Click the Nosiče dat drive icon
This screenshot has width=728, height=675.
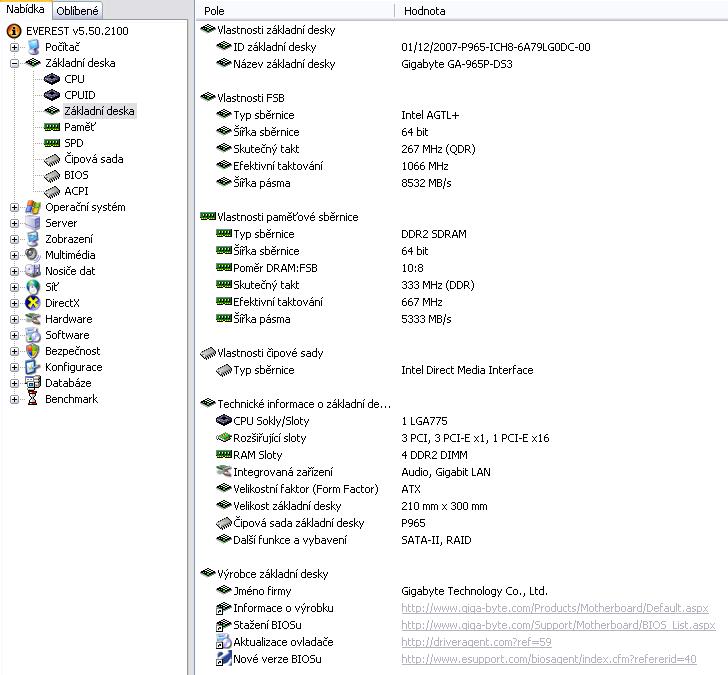33,271
